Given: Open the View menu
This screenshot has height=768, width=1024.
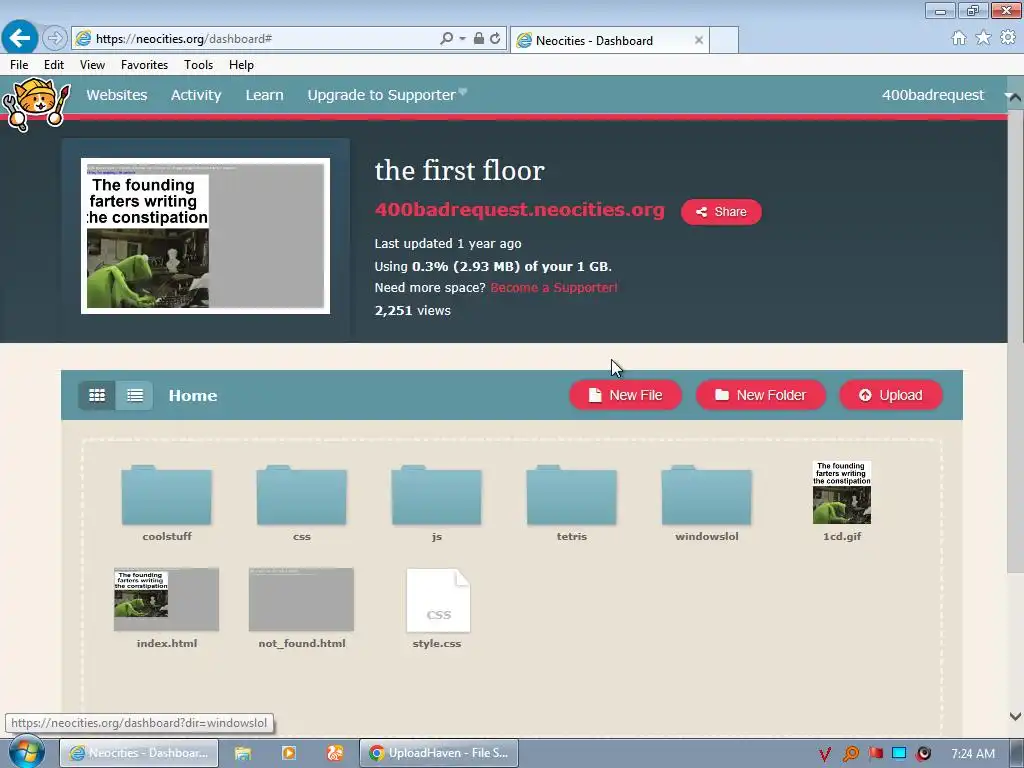Looking at the screenshot, I should [92, 65].
